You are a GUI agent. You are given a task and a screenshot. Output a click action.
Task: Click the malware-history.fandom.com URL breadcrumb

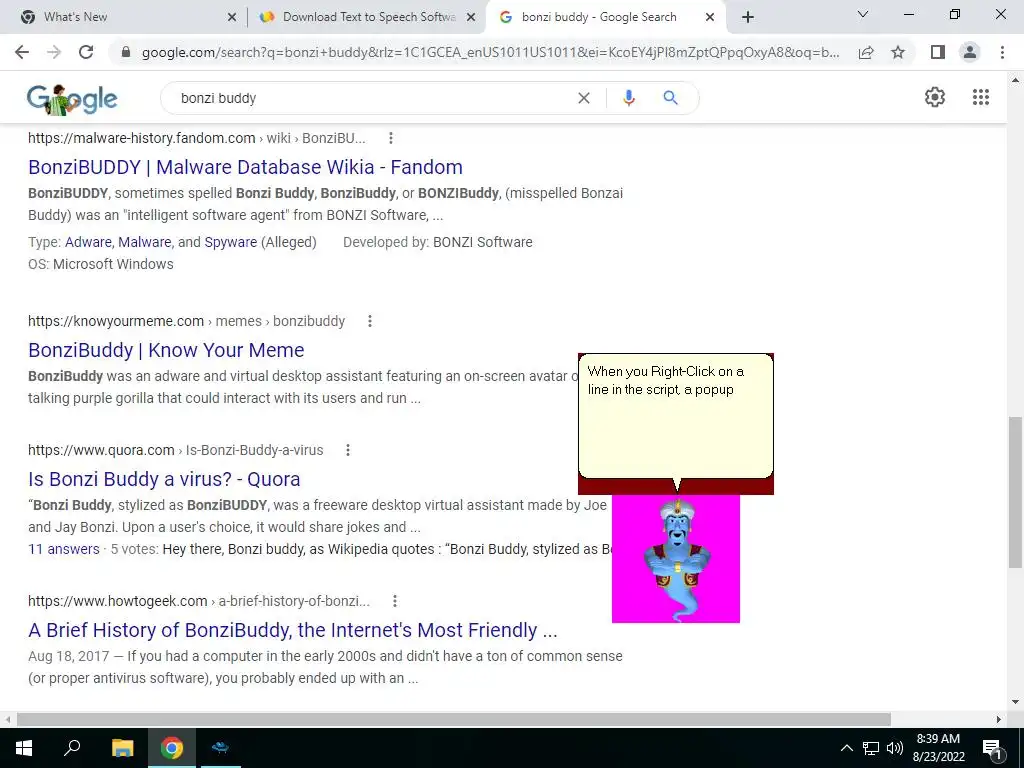(x=197, y=138)
